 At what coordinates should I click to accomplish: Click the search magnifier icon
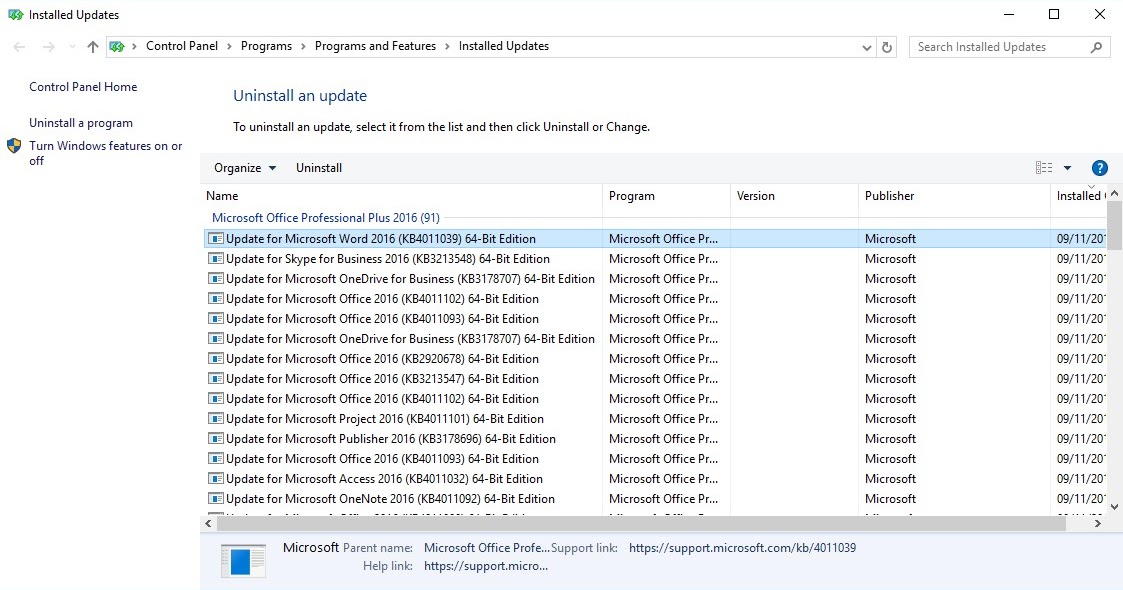pos(1096,47)
